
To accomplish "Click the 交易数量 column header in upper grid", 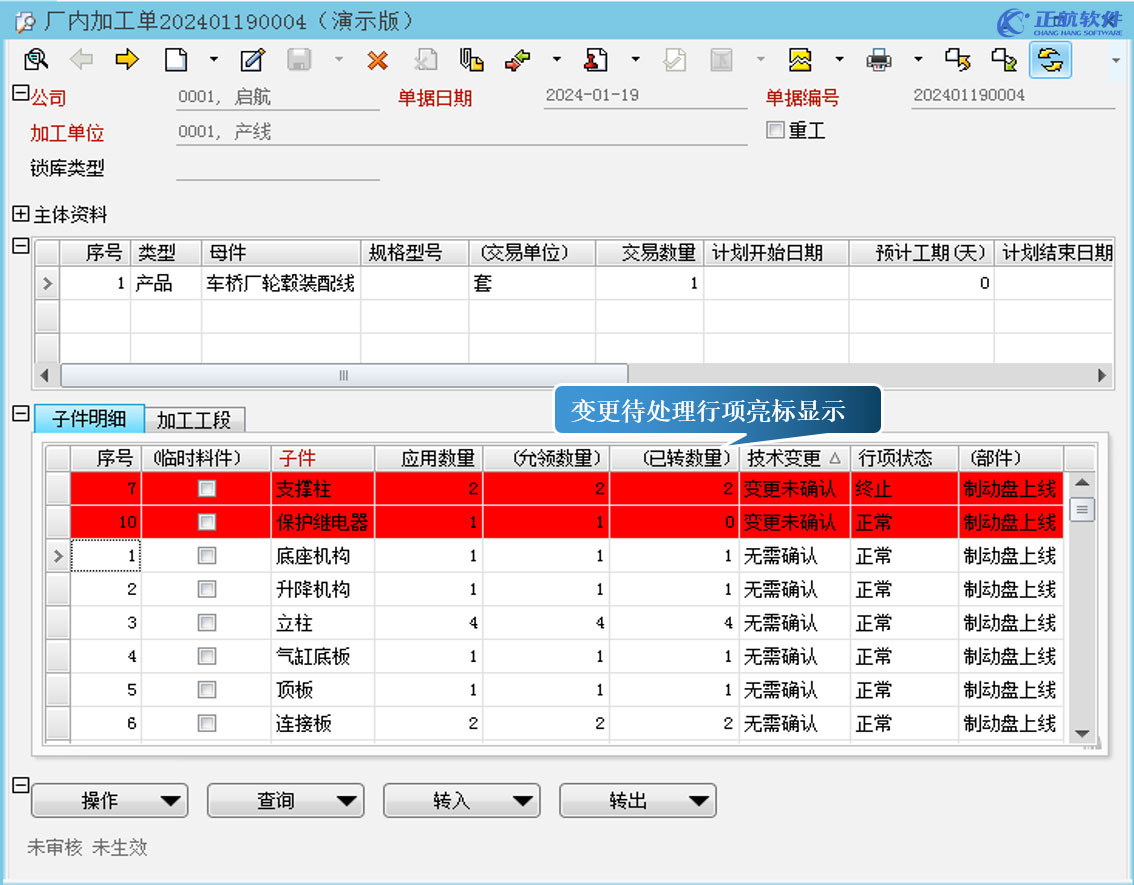I will pyautogui.click(x=649, y=252).
